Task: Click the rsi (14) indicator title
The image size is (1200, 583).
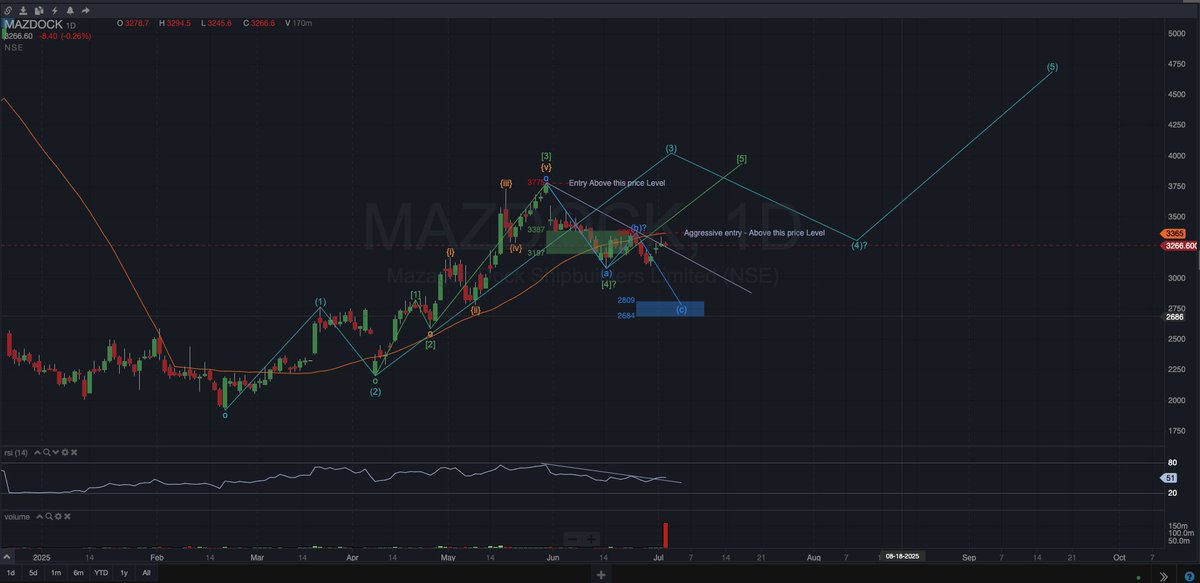Action: pyautogui.click(x=16, y=453)
